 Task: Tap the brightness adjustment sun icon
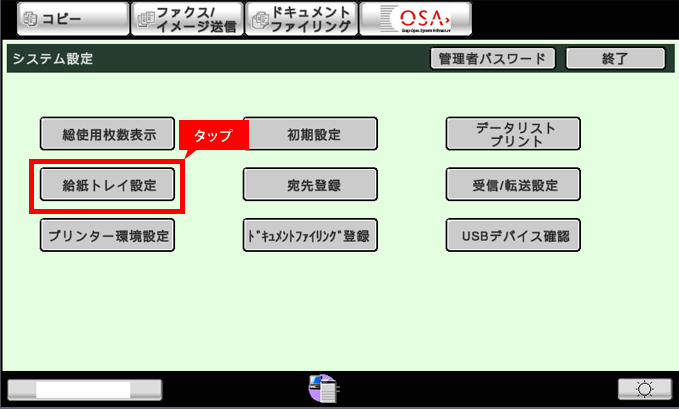pyautogui.click(x=644, y=389)
